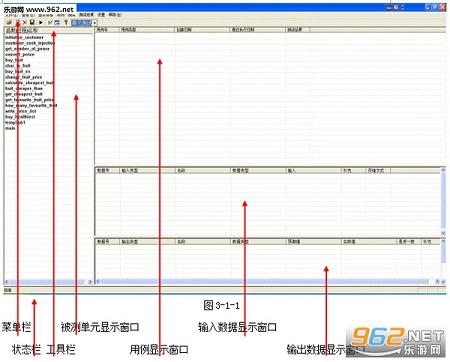Click output table horizontal scrollbar left arrow
Screen dimensions: 450x362
[98, 282]
